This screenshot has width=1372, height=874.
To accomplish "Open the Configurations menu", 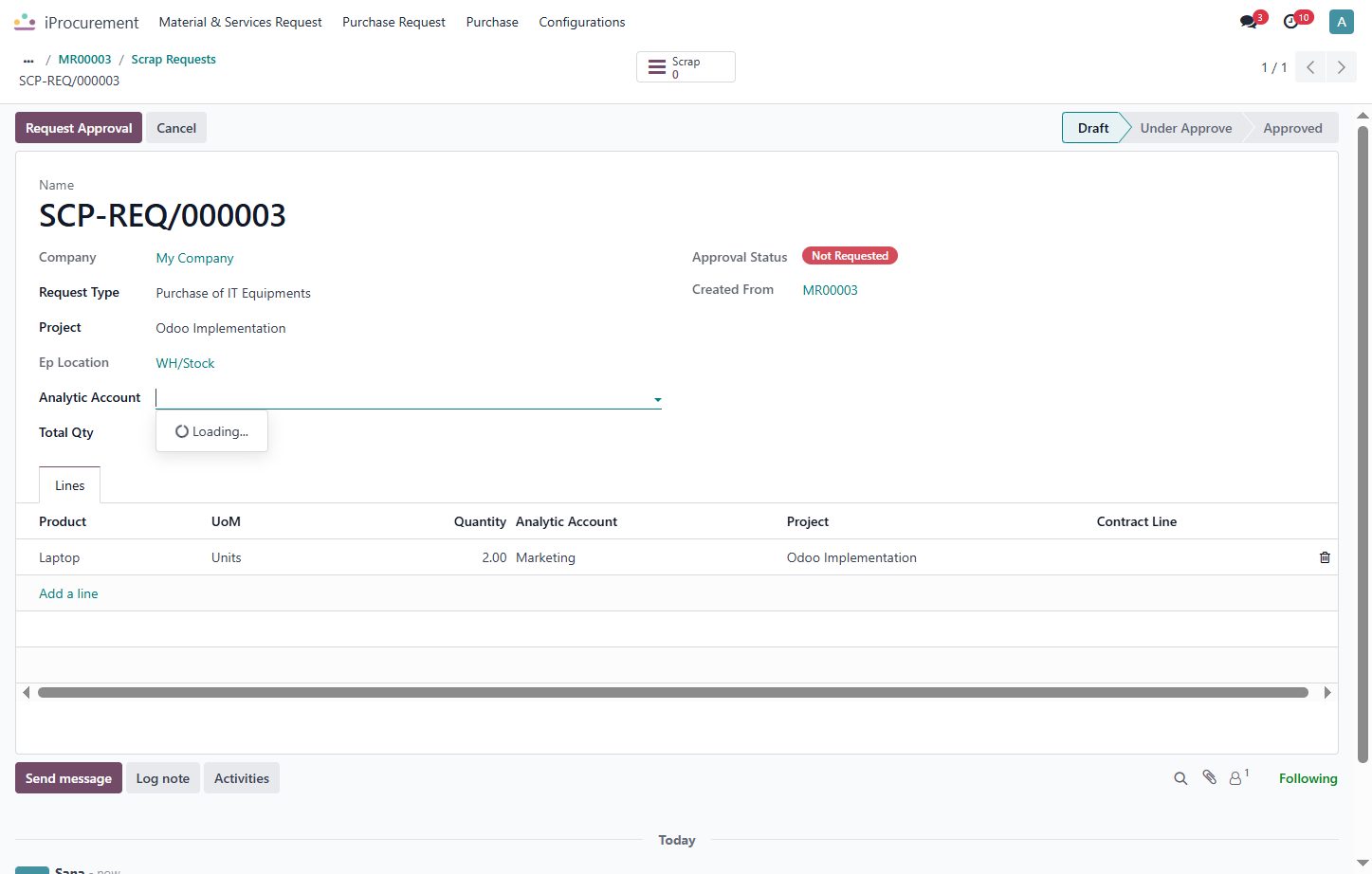I will (582, 22).
